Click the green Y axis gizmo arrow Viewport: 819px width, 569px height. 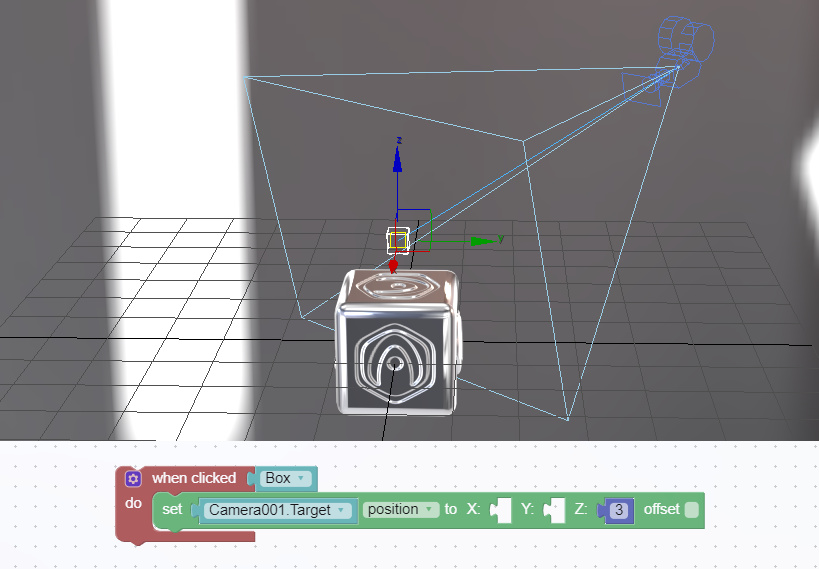pyautogui.click(x=483, y=241)
